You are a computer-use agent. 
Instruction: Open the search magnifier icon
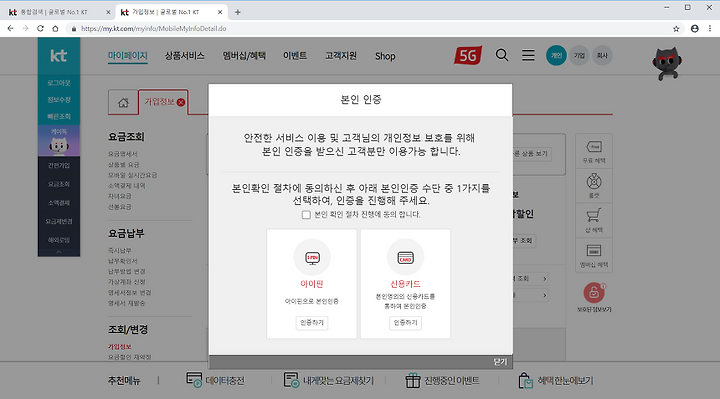coord(502,56)
